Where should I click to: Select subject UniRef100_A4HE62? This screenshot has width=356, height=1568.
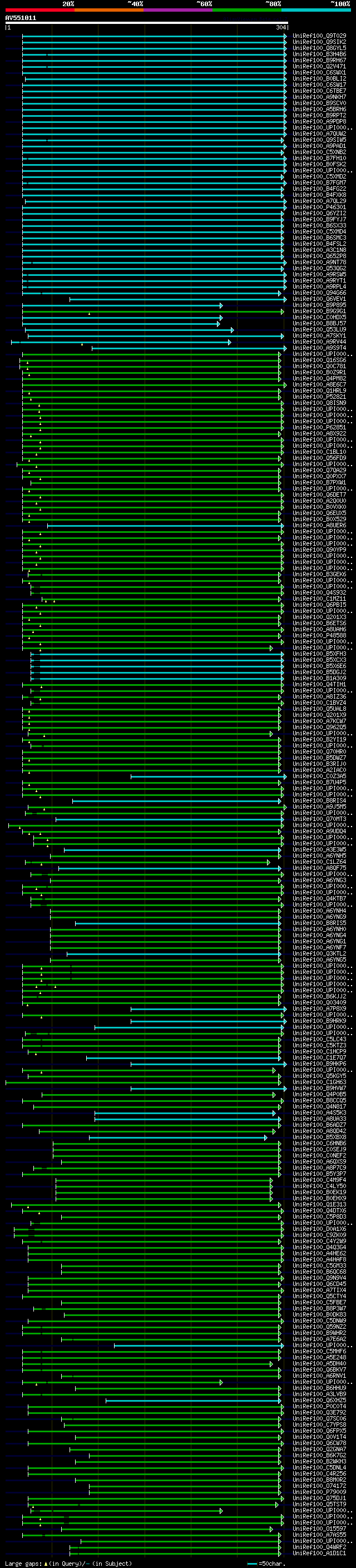pos(319,1253)
